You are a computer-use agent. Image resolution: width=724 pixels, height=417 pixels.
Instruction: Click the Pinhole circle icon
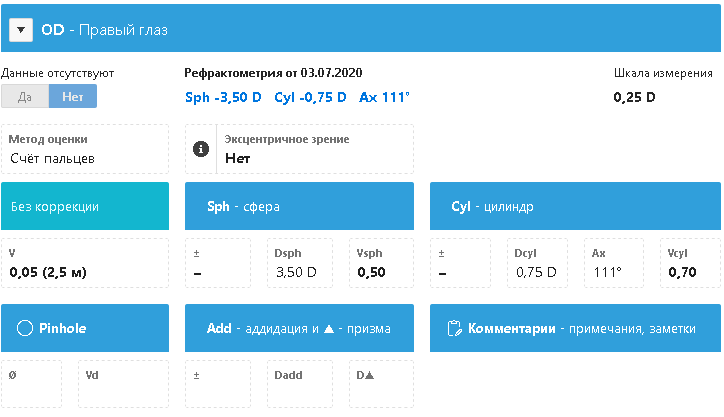pyautogui.click(x=26, y=328)
